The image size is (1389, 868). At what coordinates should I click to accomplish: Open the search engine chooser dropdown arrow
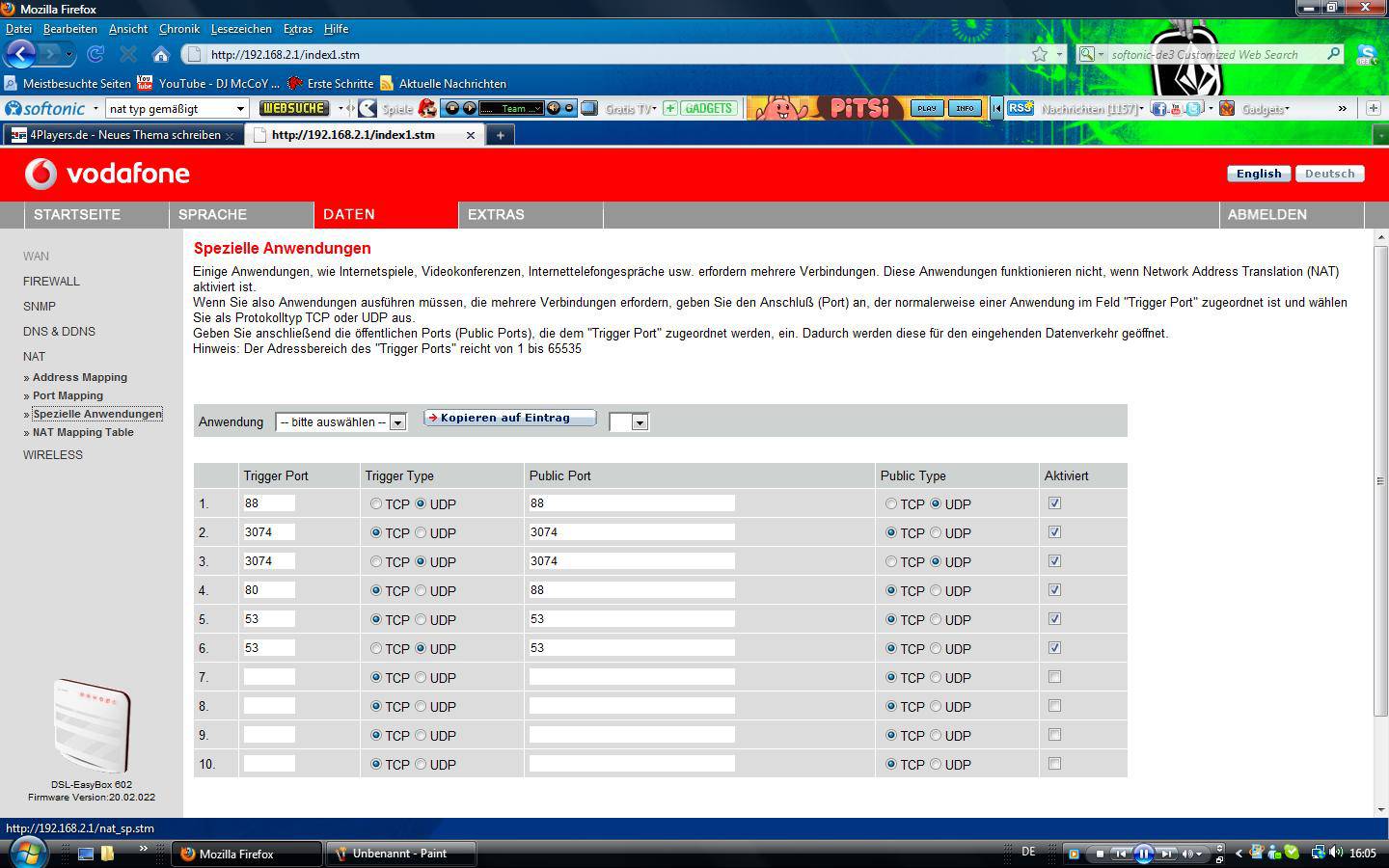point(1101,55)
